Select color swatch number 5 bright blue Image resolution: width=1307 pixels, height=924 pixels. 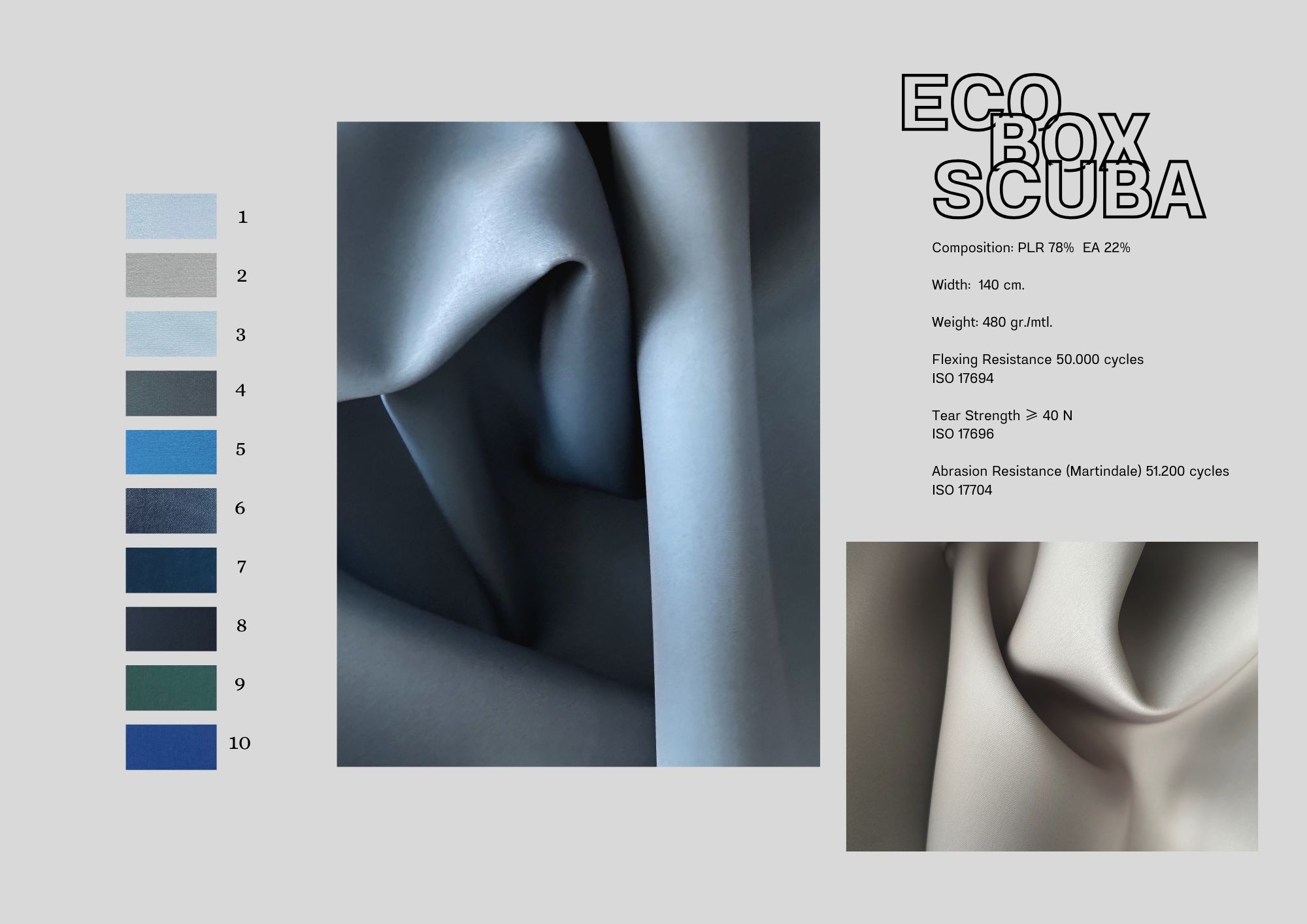(171, 452)
